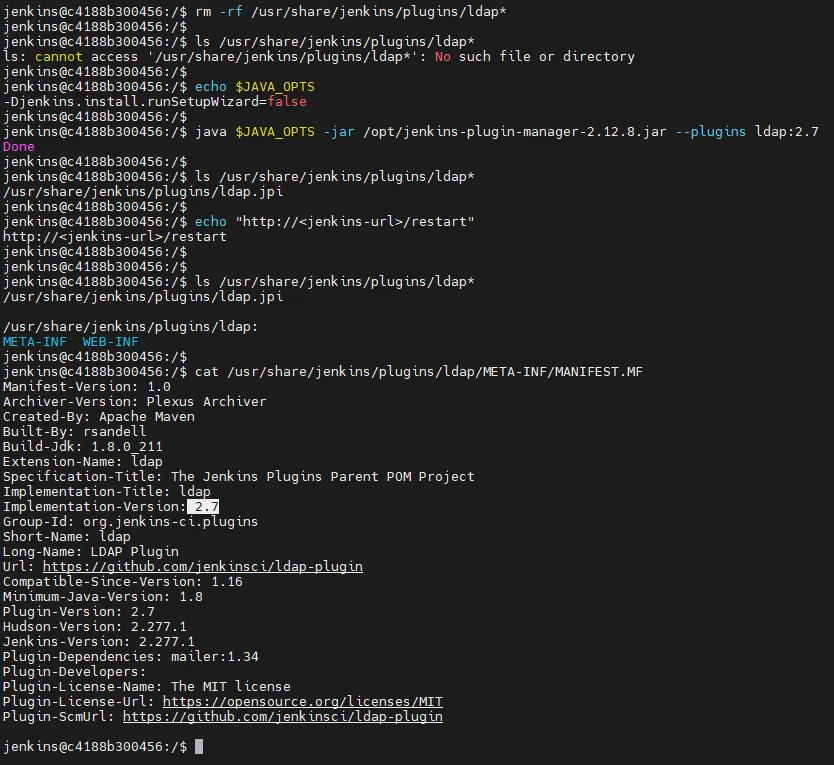Screen dimensions: 834x765
Task: Click the 'Plugin-Developers:' line
Action: (x=74, y=671)
